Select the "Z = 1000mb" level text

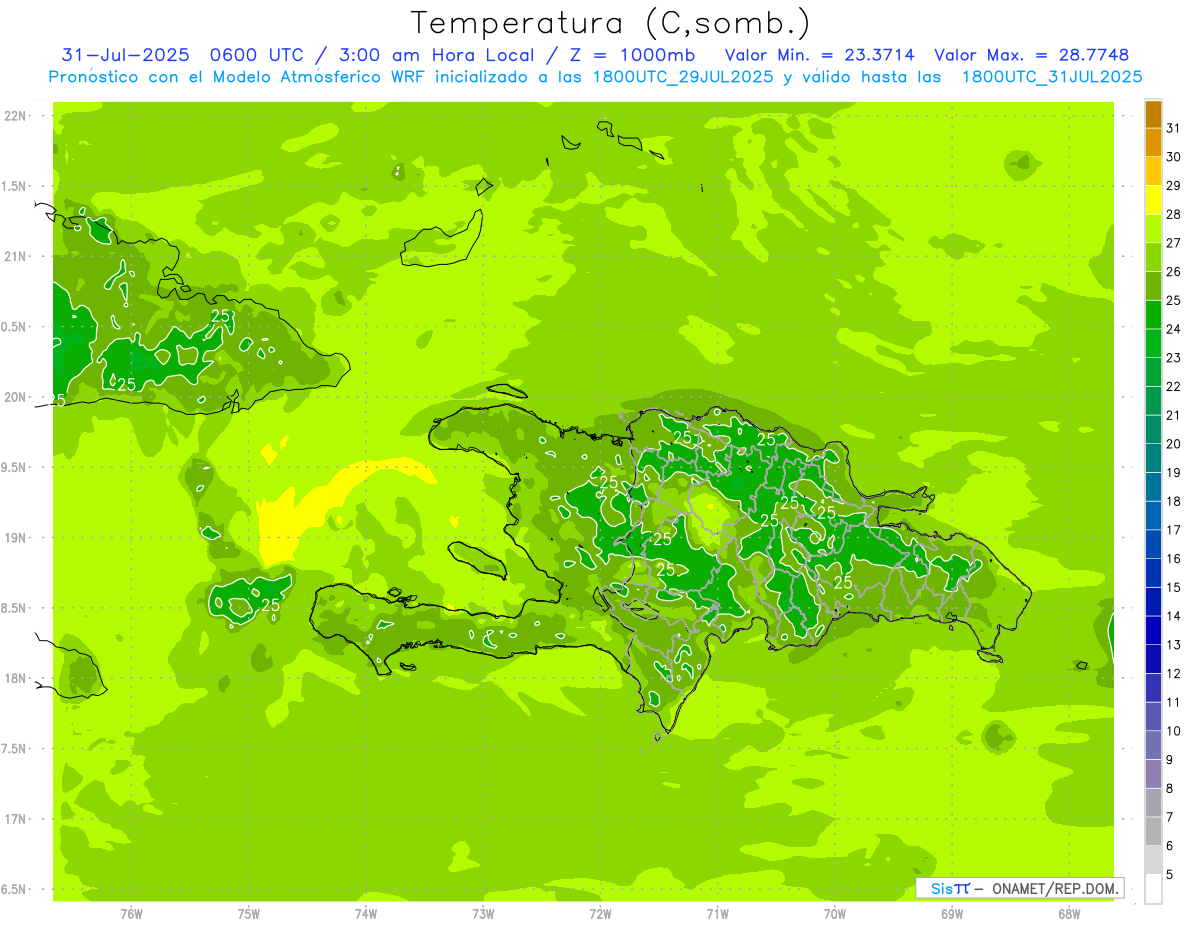click(632, 55)
